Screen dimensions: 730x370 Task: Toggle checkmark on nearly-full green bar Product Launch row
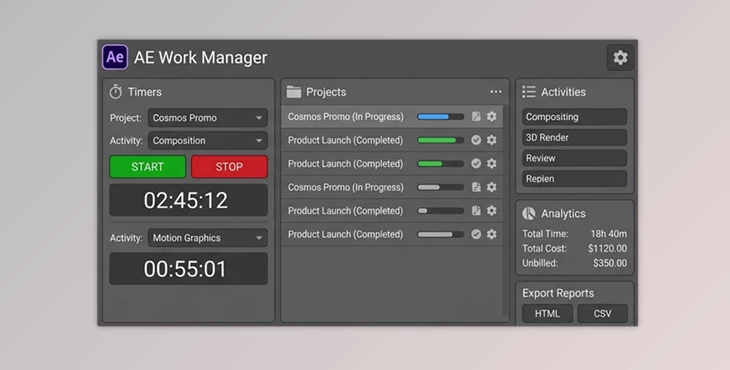476,140
